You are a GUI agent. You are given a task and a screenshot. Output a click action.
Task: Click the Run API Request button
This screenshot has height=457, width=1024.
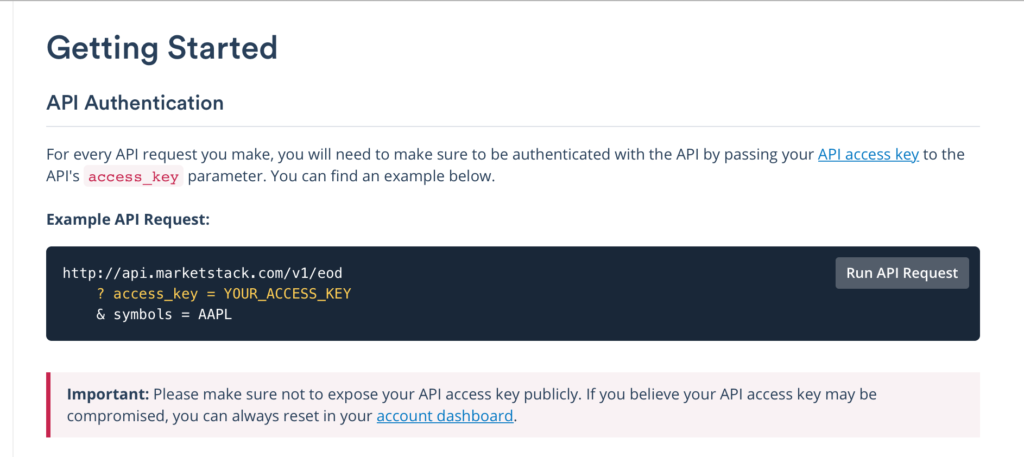(902, 273)
